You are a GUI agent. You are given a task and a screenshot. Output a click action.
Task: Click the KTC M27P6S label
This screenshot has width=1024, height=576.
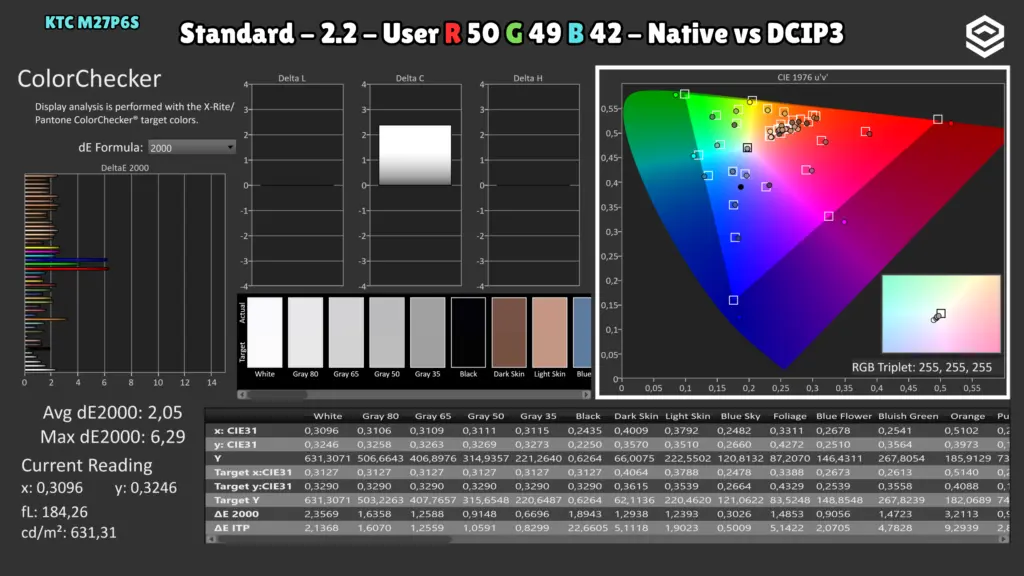click(92, 23)
